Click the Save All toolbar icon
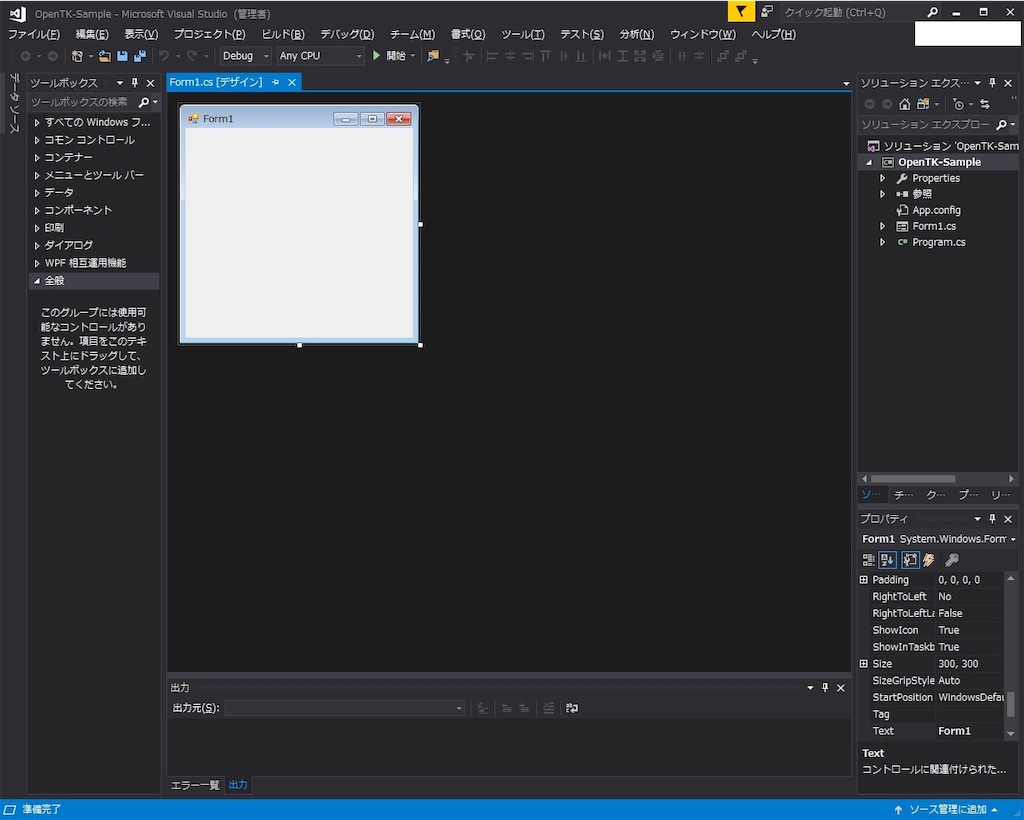 (140, 56)
